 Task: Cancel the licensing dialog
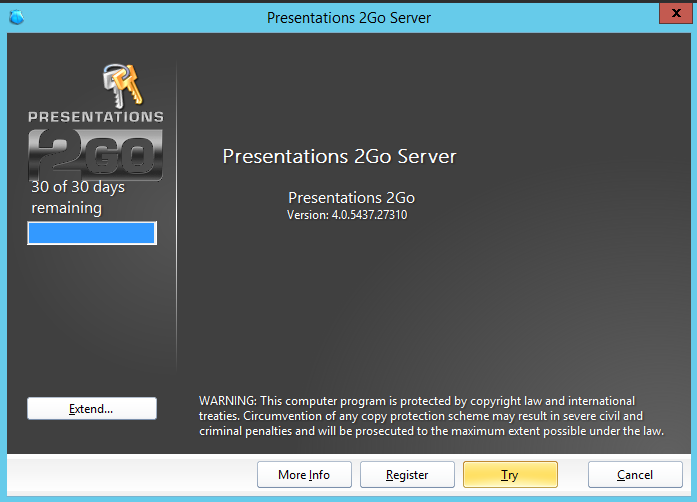[635, 475]
